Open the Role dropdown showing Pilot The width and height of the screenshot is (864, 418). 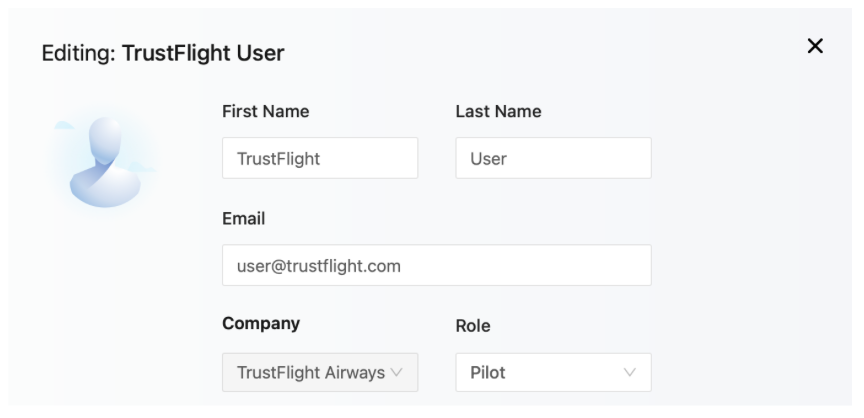(553, 373)
